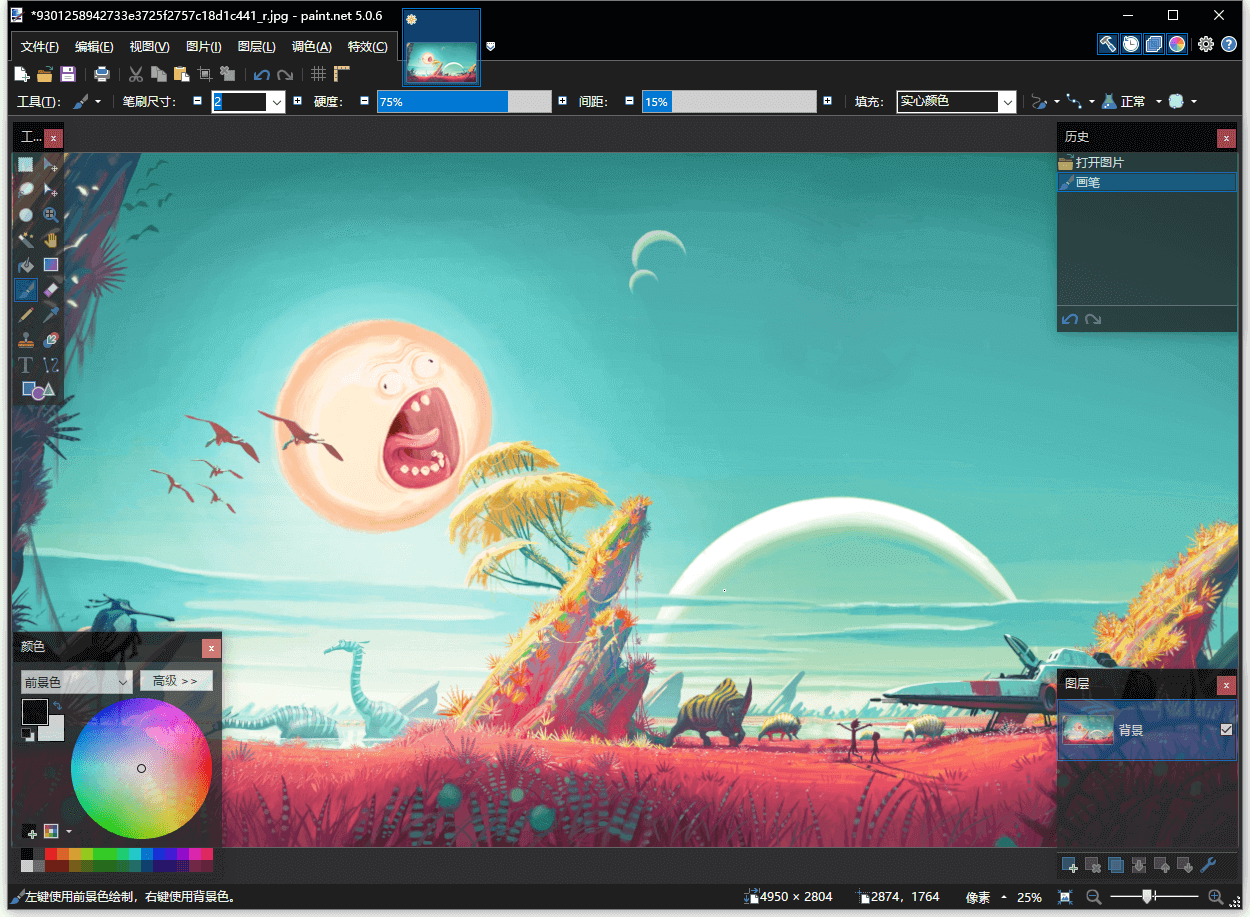Click the 高级 >> button
The height and width of the screenshot is (917, 1250).
click(176, 681)
